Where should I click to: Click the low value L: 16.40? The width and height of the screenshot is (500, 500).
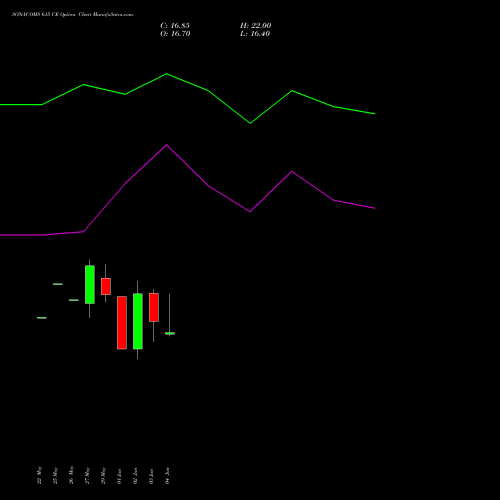(x=255, y=34)
